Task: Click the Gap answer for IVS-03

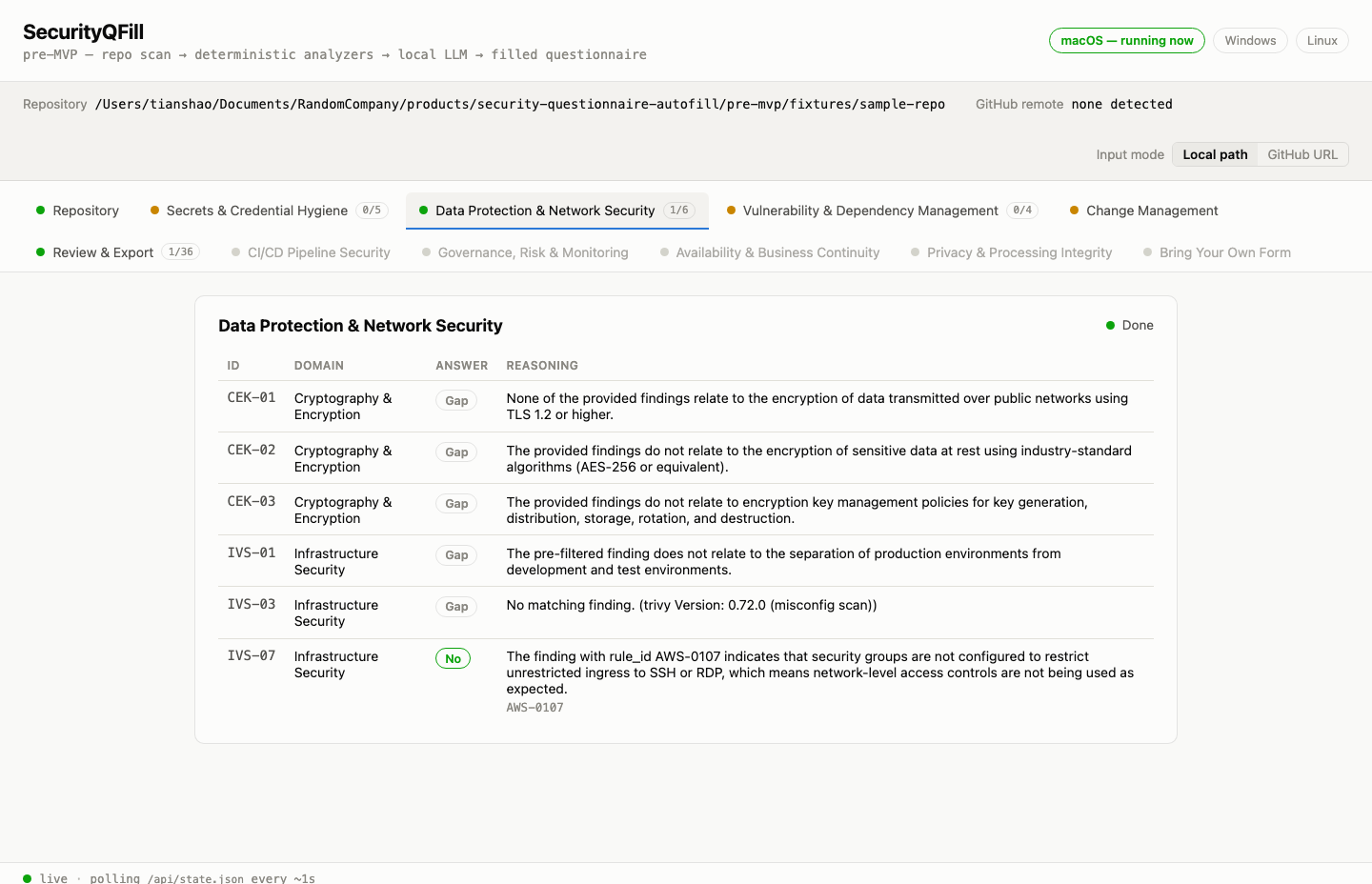Action: click(456, 607)
